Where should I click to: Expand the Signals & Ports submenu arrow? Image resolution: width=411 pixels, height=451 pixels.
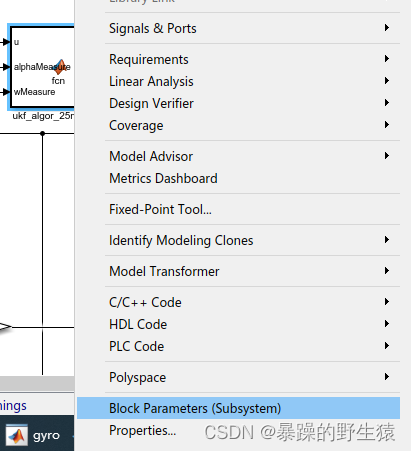[387, 28]
